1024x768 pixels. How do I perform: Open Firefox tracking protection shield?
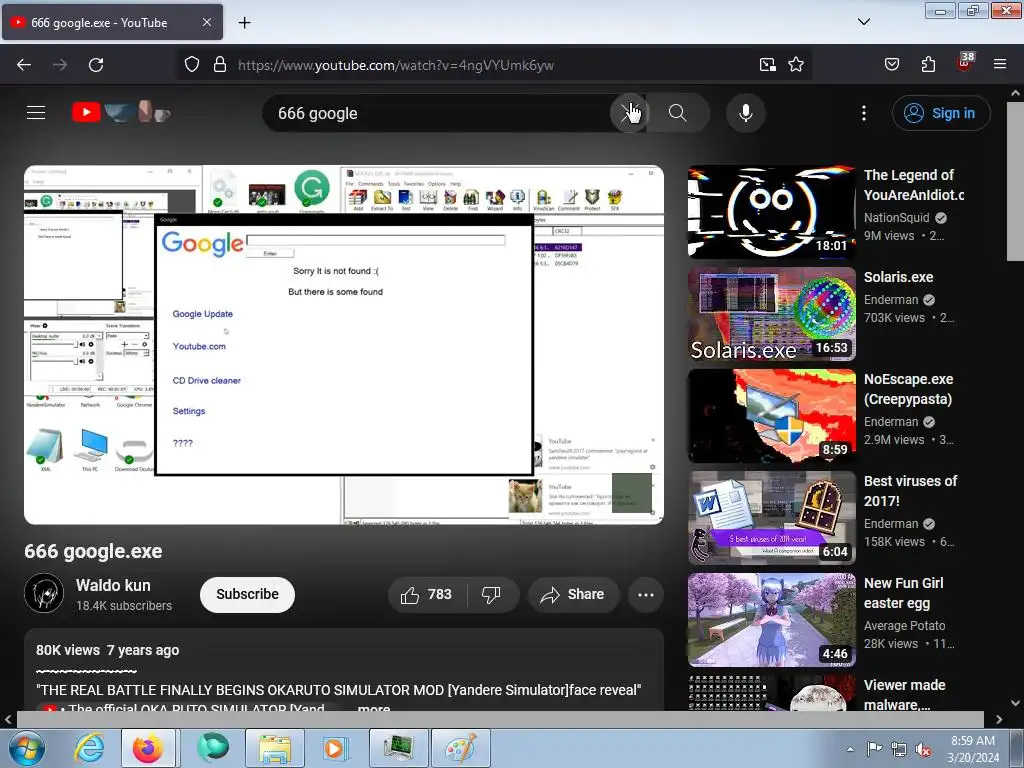[191, 65]
